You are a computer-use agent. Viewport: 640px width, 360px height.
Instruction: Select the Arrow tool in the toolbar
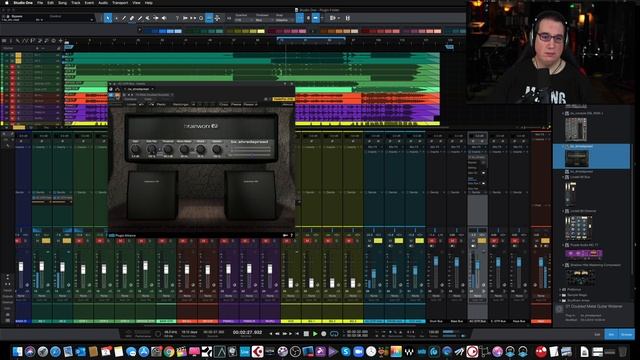(x=108, y=18)
